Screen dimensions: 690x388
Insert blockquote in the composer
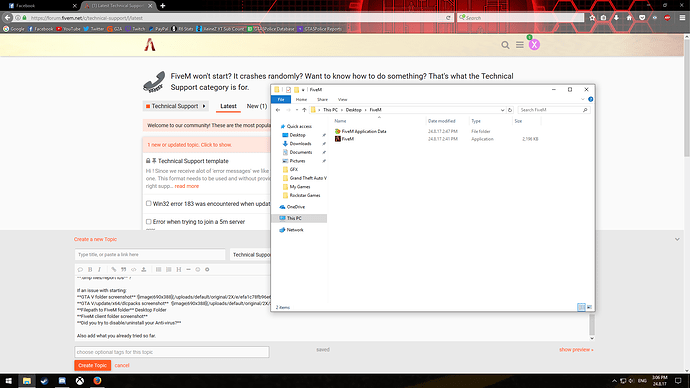pos(124,269)
